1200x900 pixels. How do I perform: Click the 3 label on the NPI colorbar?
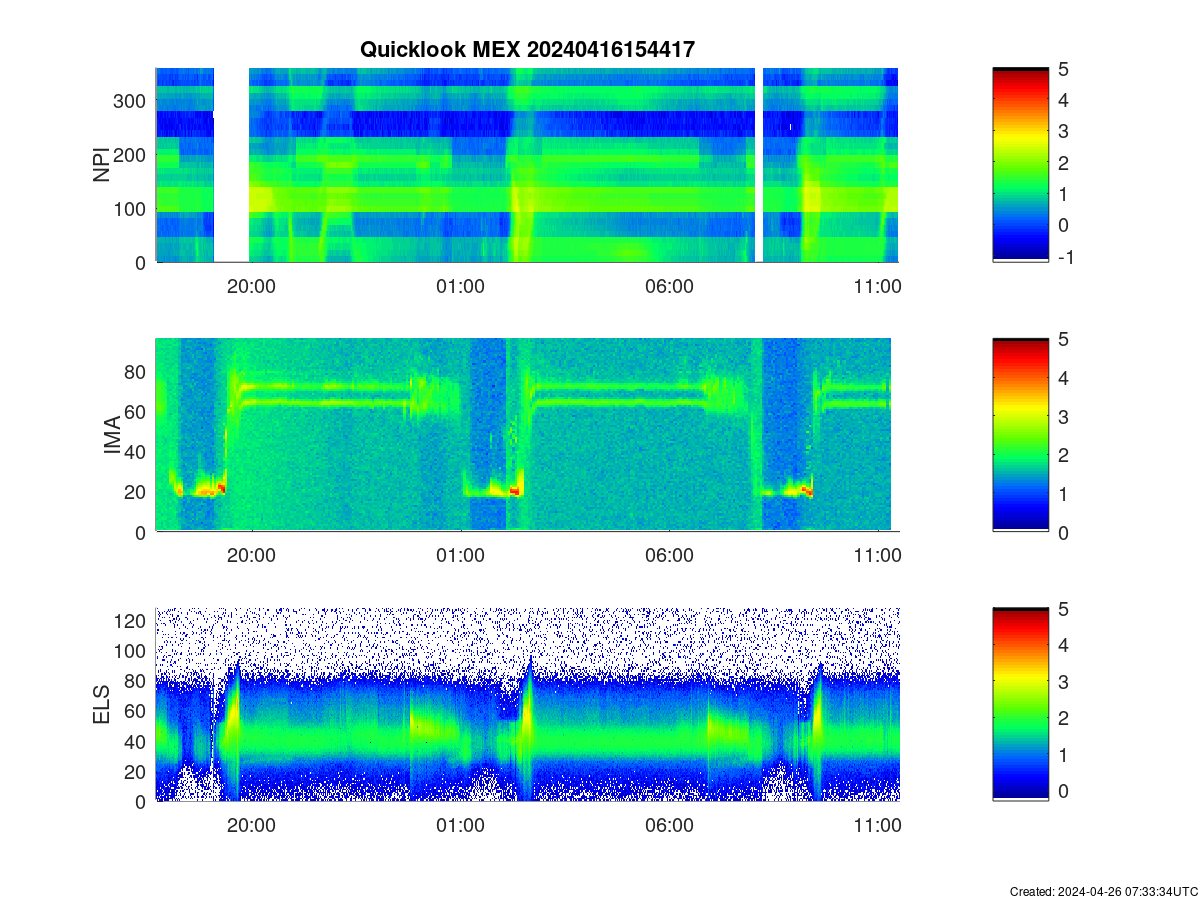click(1064, 131)
